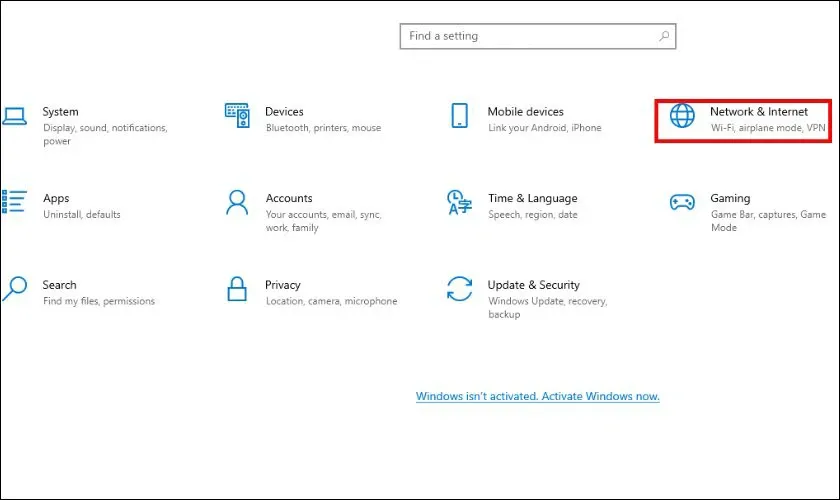Click the Update & Security arrows icon
840x500 pixels.
point(459,289)
